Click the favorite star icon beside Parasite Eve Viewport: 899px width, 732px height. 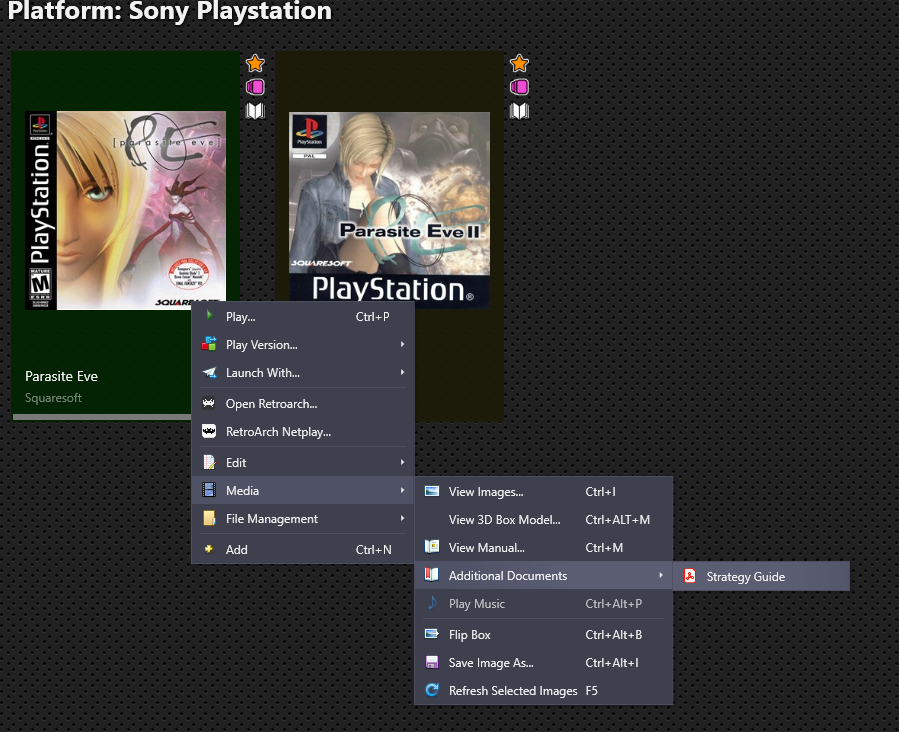click(x=255, y=63)
